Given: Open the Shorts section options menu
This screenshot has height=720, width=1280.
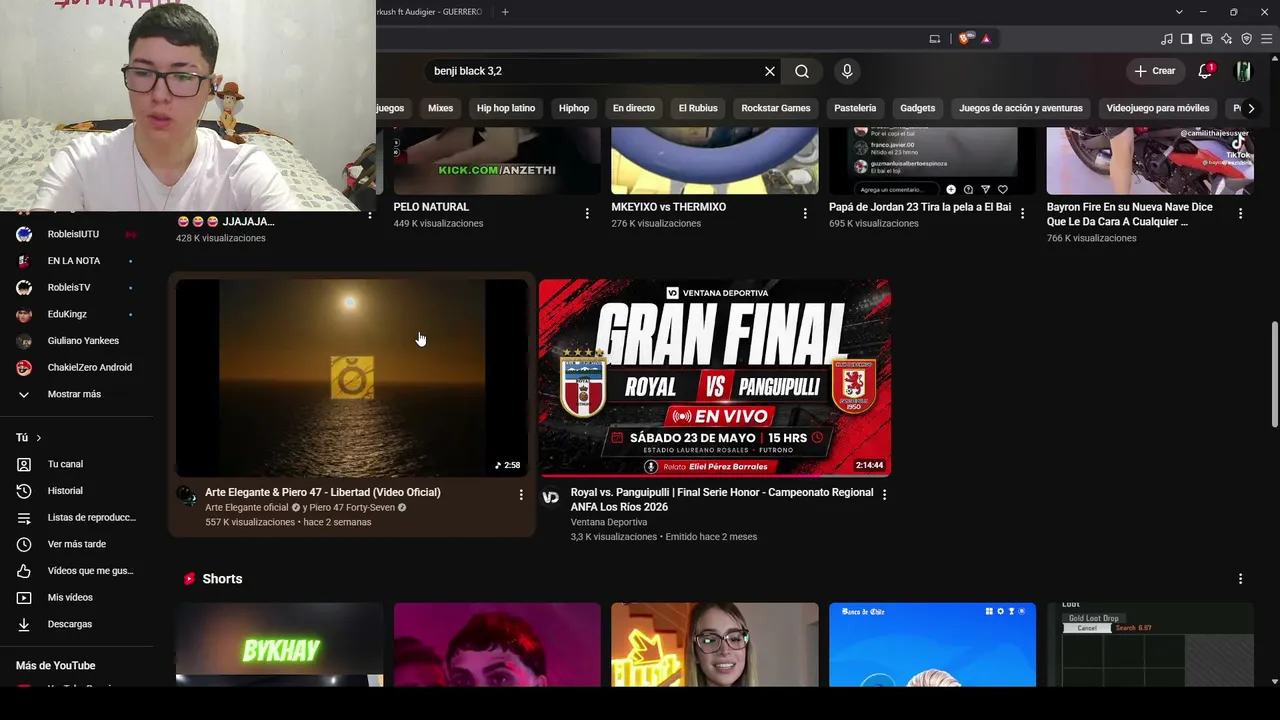Looking at the screenshot, I should tap(1240, 579).
